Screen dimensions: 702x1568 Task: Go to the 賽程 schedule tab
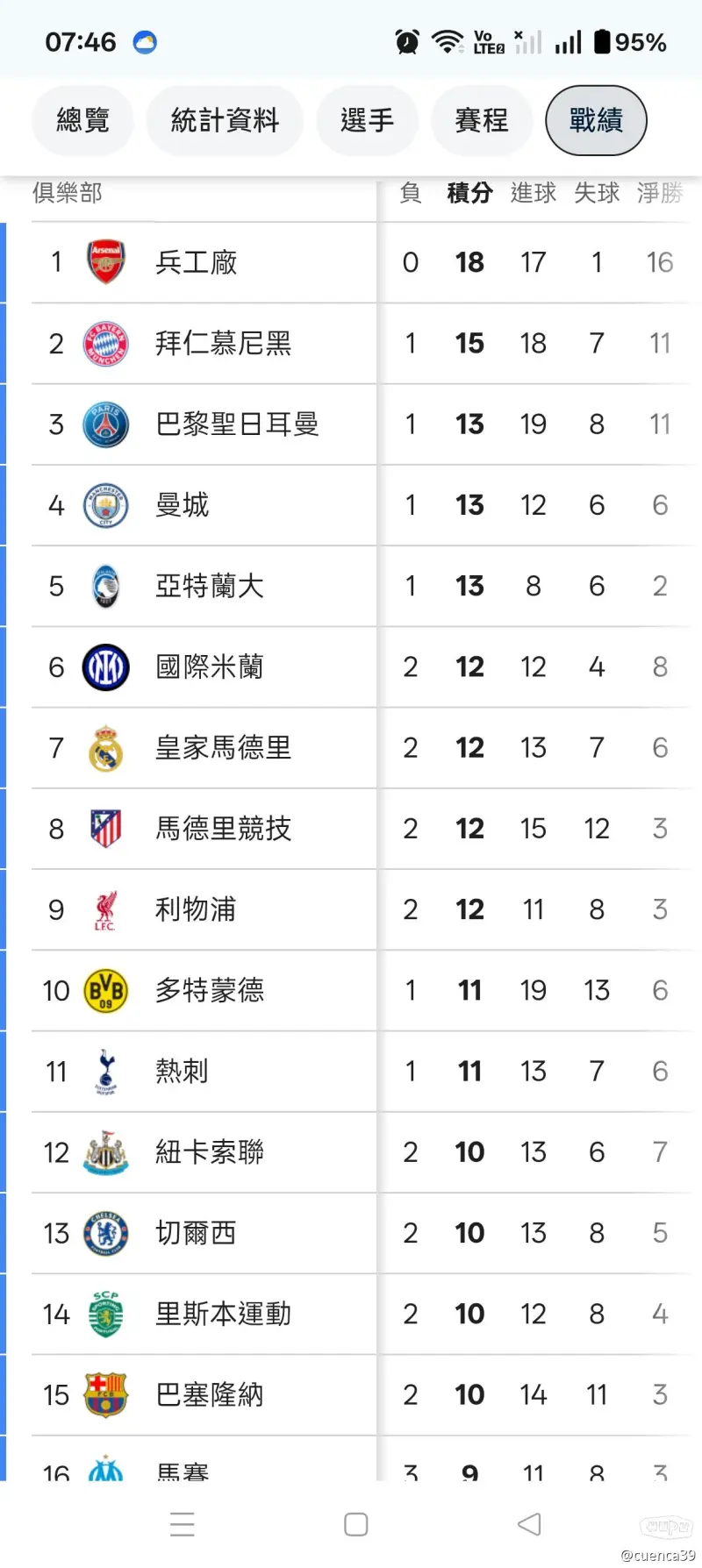coord(482,120)
